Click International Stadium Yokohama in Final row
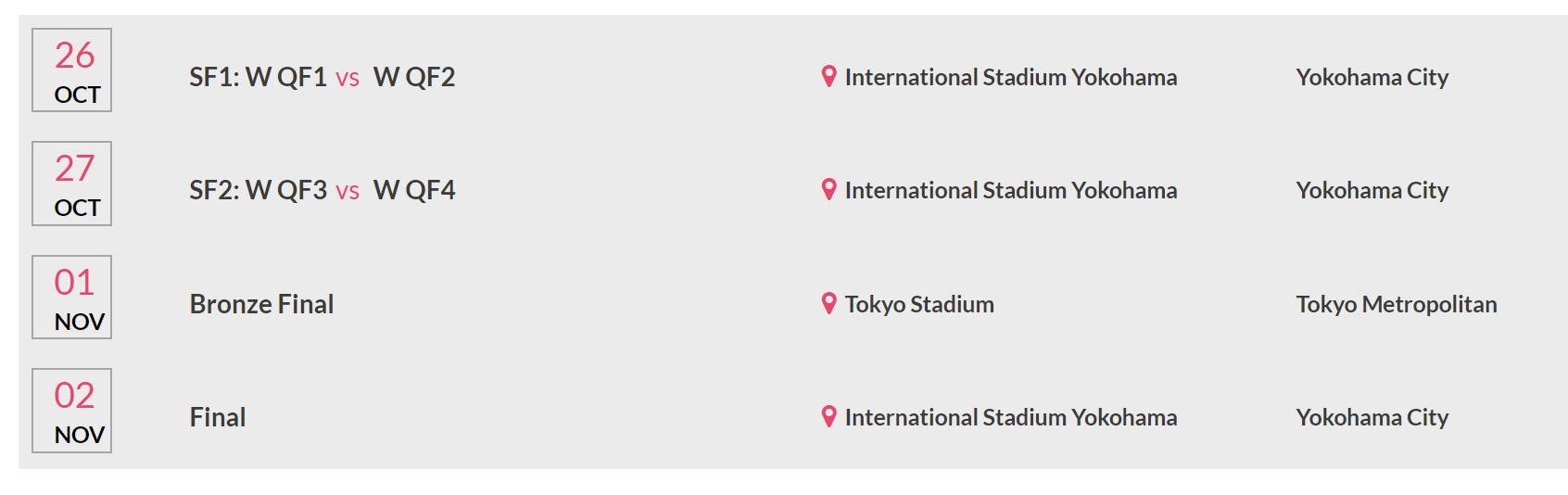 click(x=1011, y=417)
